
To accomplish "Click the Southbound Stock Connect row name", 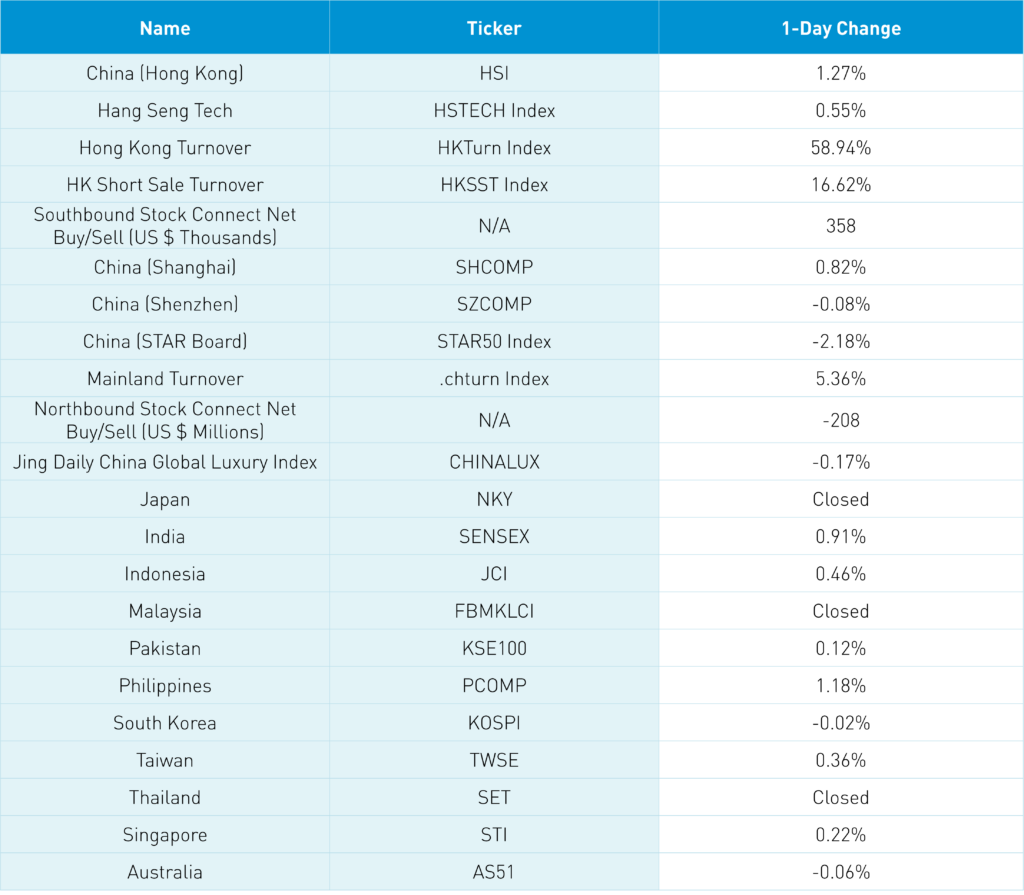I will click(x=165, y=226).
